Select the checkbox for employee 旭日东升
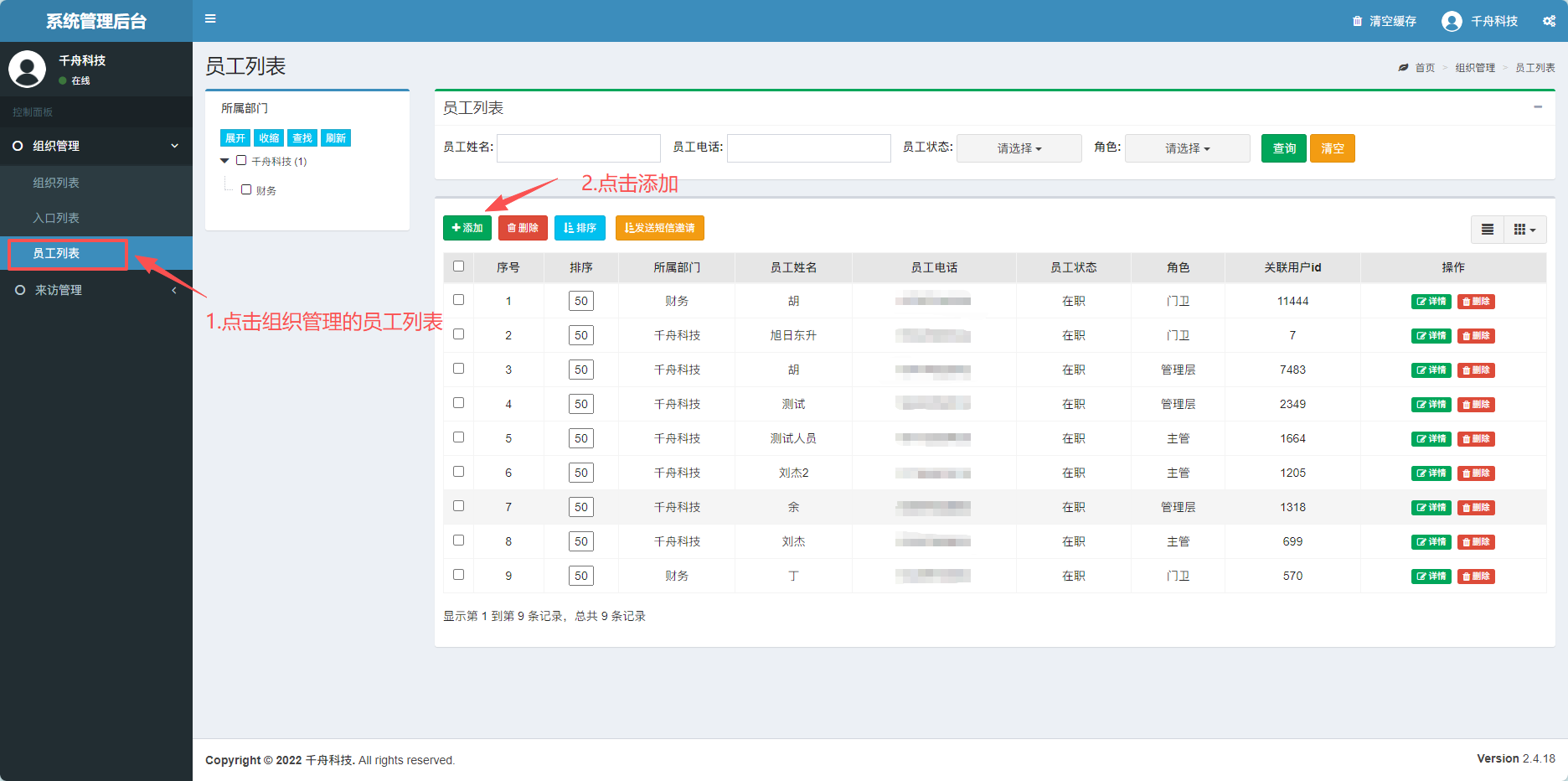This screenshot has width=1568, height=781. coord(458,334)
